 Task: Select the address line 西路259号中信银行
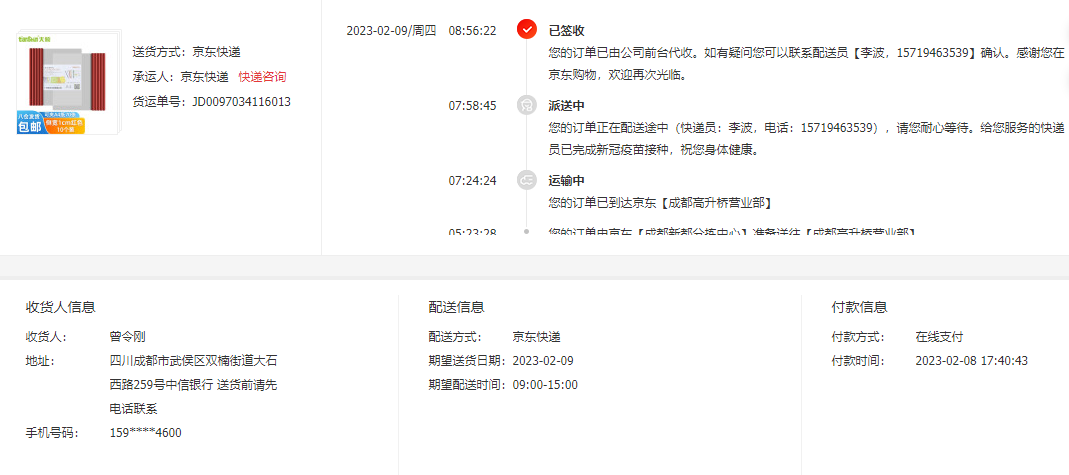pos(161,385)
